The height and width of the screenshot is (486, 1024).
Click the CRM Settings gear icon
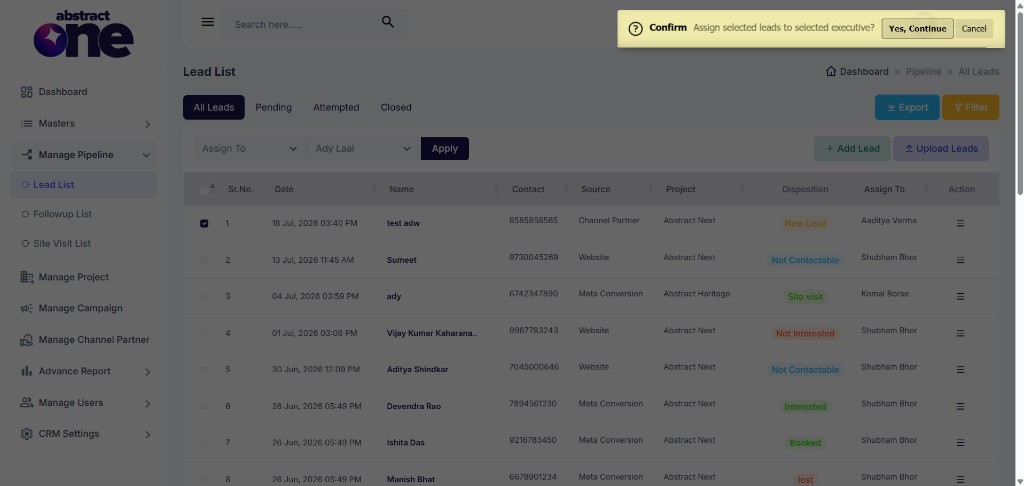tap(26, 434)
